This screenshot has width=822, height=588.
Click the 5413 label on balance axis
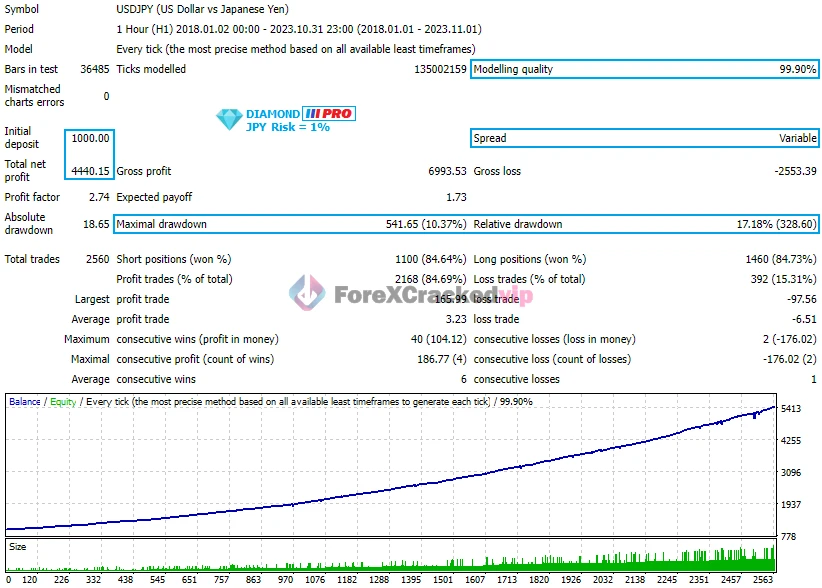(790, 409)
